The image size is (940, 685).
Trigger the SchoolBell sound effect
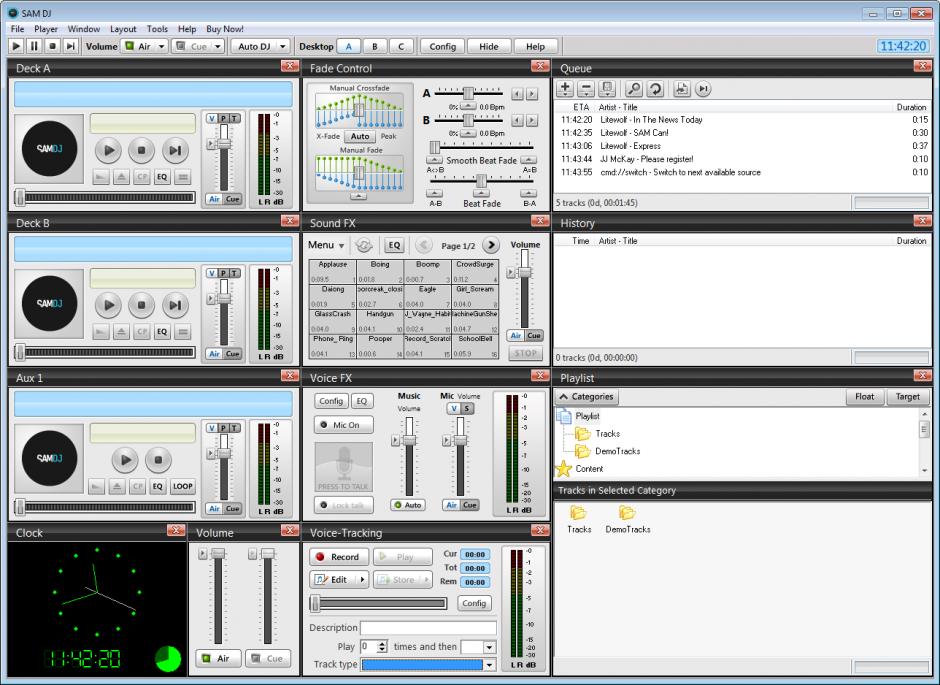click(475, 346)
